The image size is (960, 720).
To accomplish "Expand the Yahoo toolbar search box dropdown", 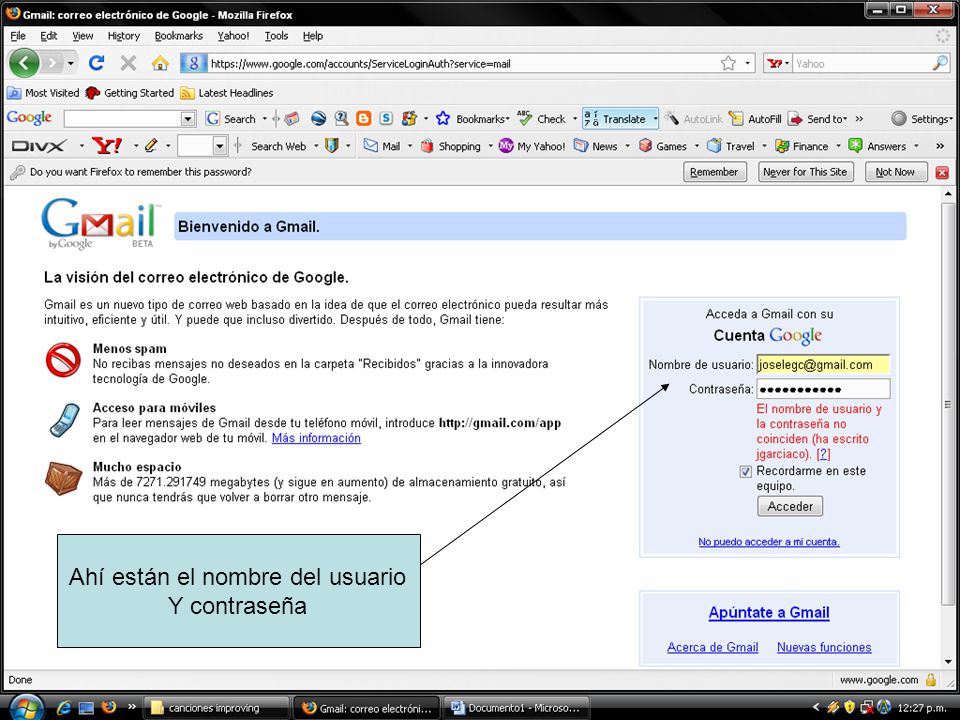I will tap(220, 146).
